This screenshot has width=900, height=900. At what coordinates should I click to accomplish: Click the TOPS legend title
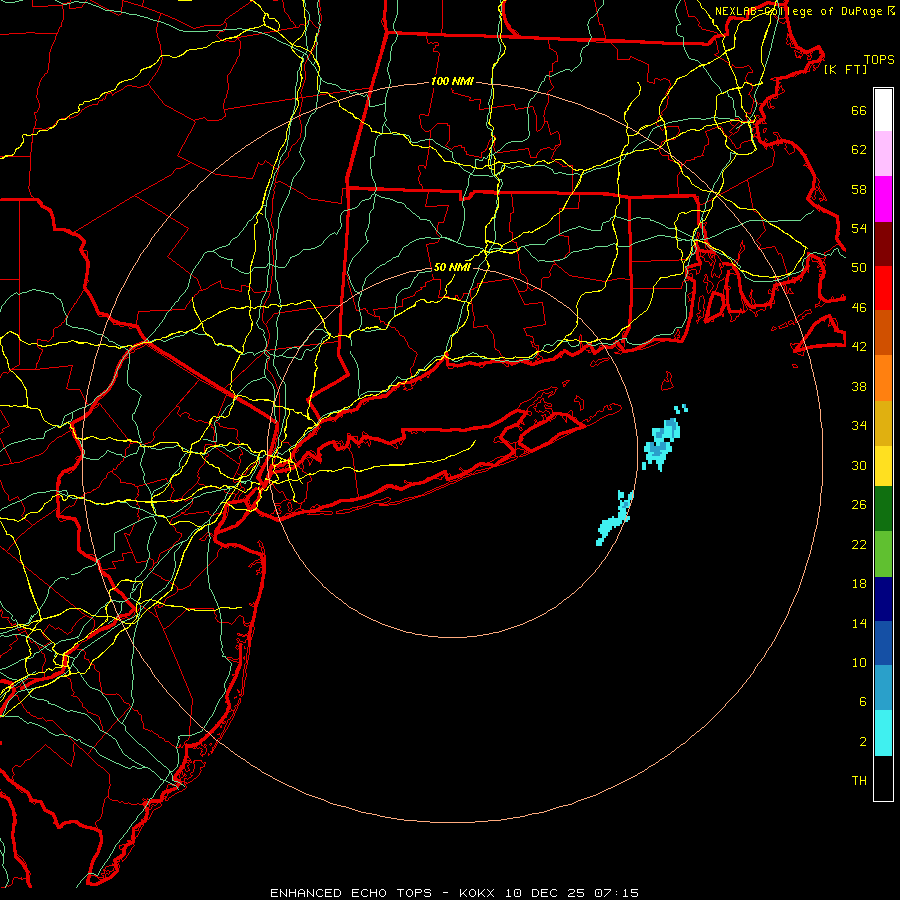879,59
